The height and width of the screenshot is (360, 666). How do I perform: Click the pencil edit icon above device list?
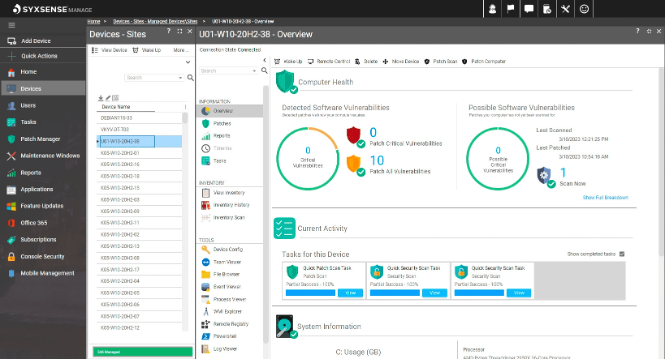pos(108,98)
